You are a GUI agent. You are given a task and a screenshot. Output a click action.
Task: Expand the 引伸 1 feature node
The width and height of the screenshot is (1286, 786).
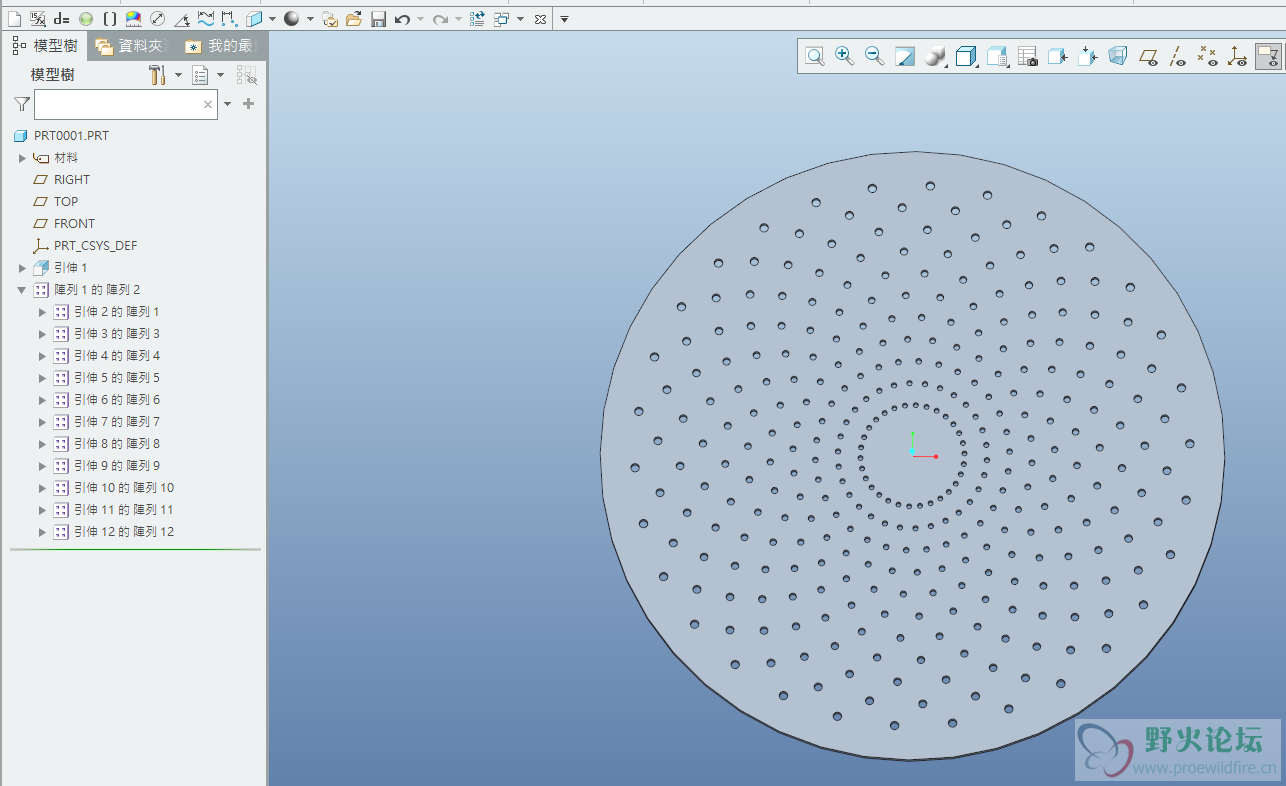22,268
